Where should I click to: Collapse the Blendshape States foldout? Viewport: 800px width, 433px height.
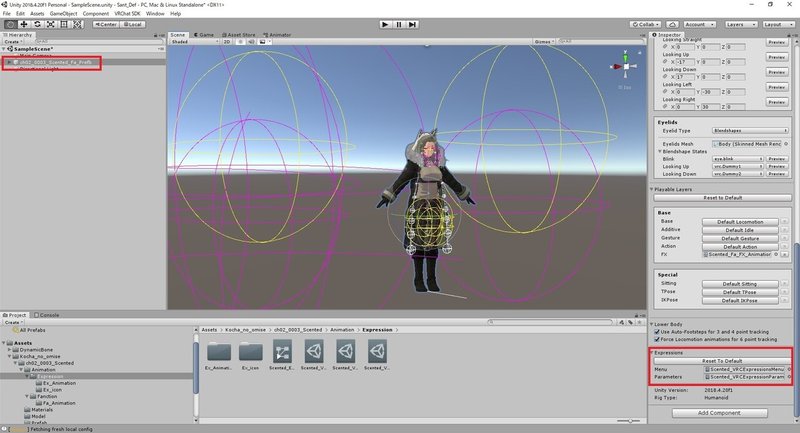pos(660,152)
